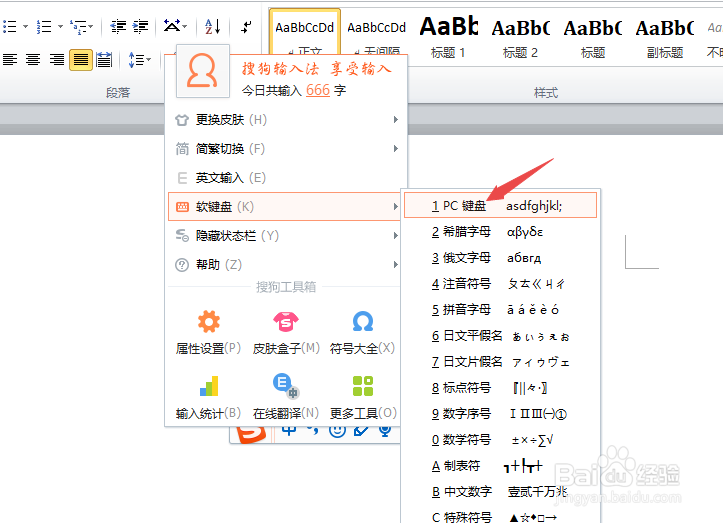Click the sort A-Z icon
This screenshot has height=523, width=723.
click(x=213, y=26)
